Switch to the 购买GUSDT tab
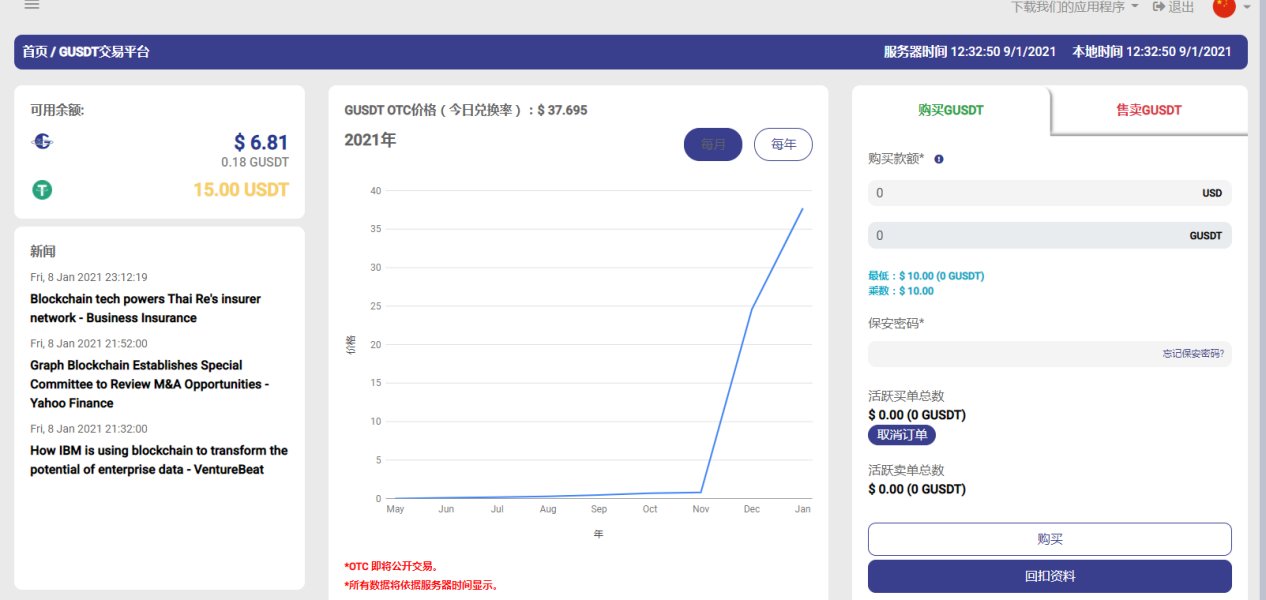The height and width of the screenshot is (600, 1266). pos(951,110)
